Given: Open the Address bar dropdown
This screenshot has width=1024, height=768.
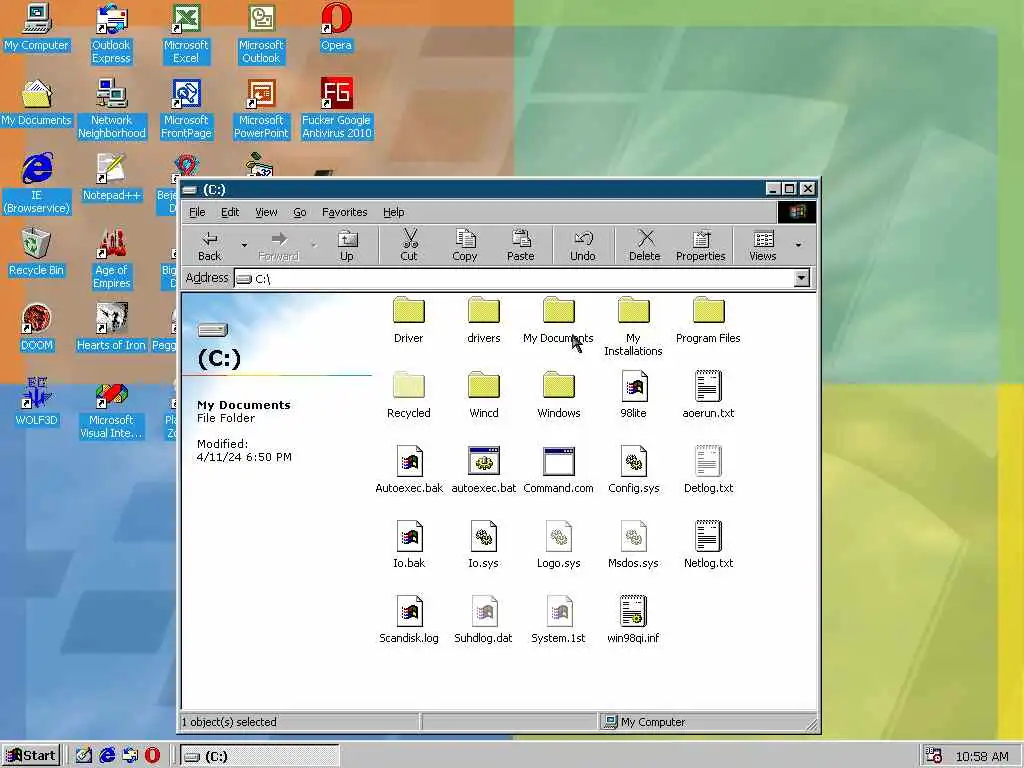Looking at the screenshot, I should (x=801, y=278).
